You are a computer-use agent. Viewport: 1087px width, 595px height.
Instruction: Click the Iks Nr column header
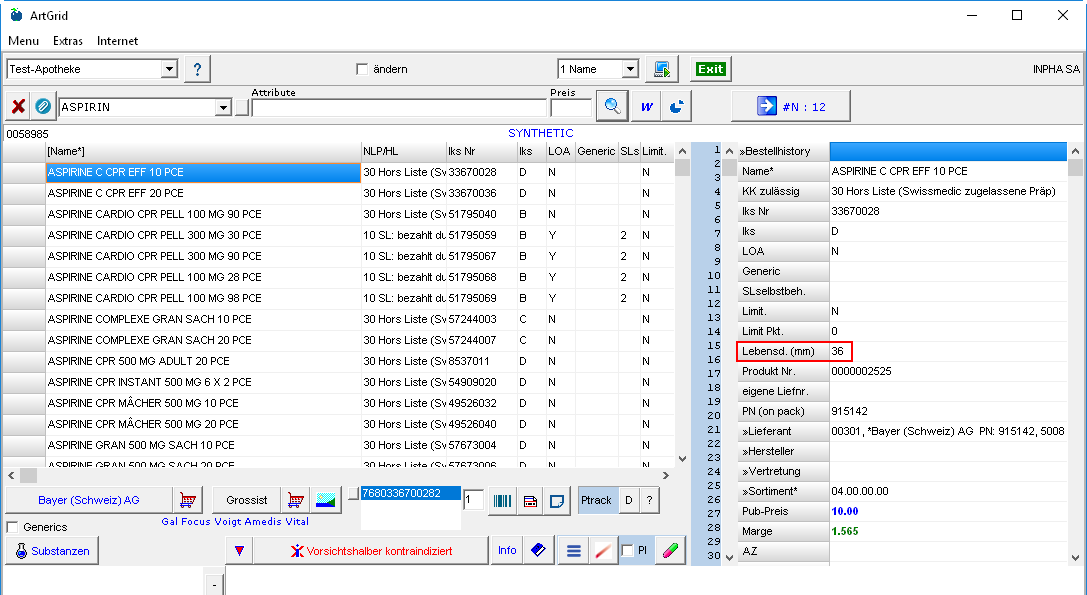point(481,151)
